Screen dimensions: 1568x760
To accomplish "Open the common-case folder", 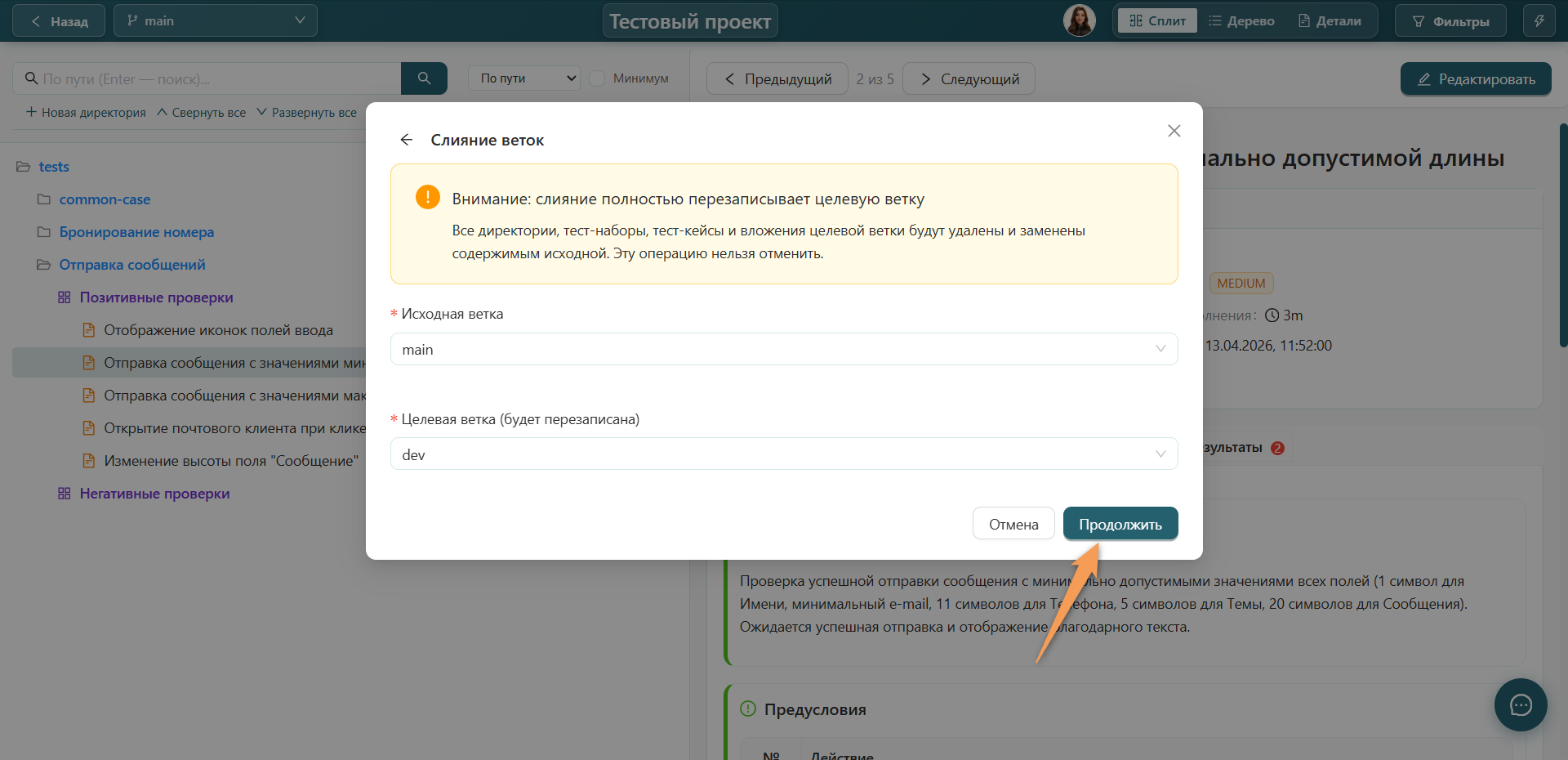I will point(105,199).
